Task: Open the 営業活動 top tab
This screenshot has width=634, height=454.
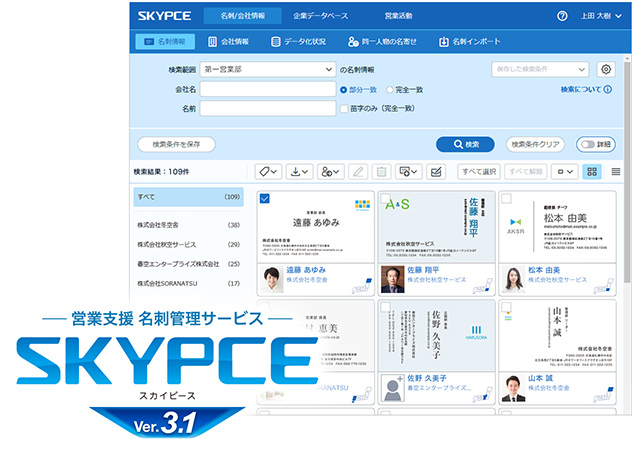Action: tap(398, 16)
